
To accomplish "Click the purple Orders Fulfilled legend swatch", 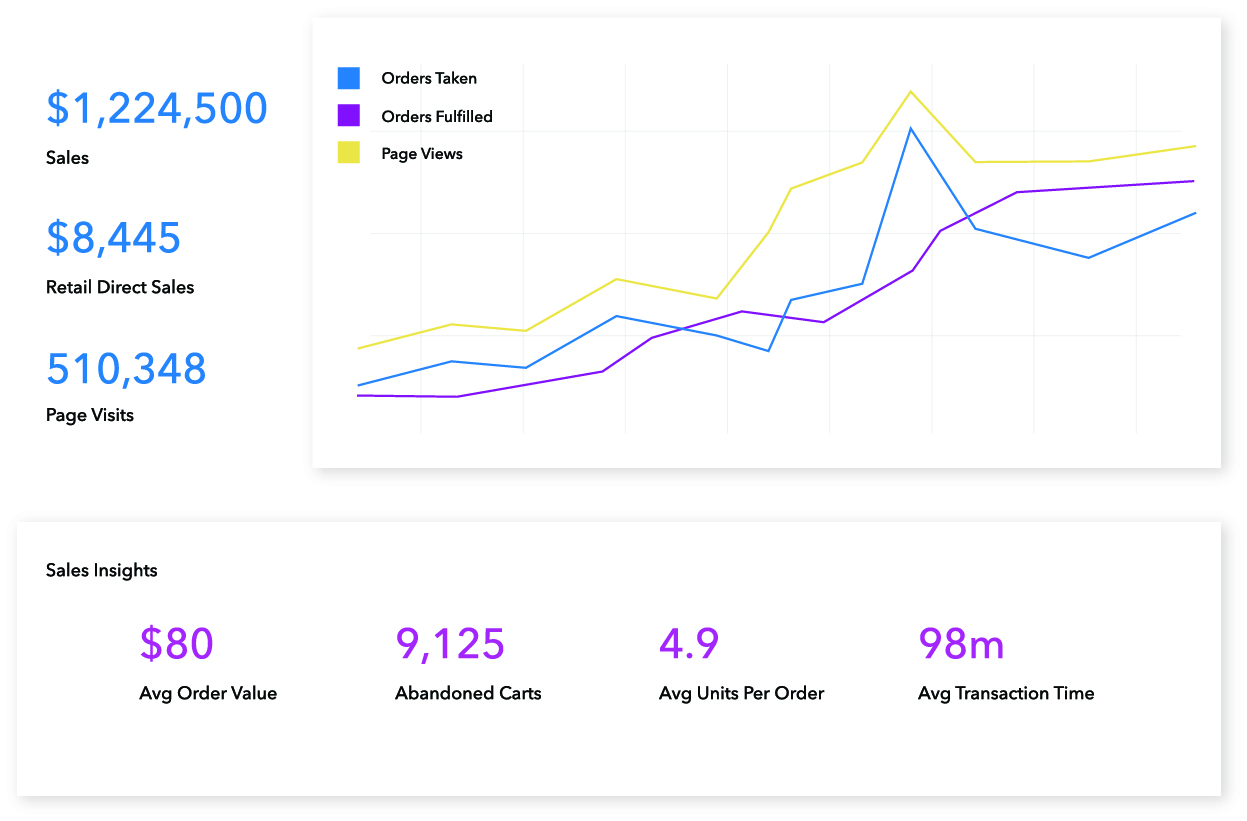I will [x=348, y=115].
